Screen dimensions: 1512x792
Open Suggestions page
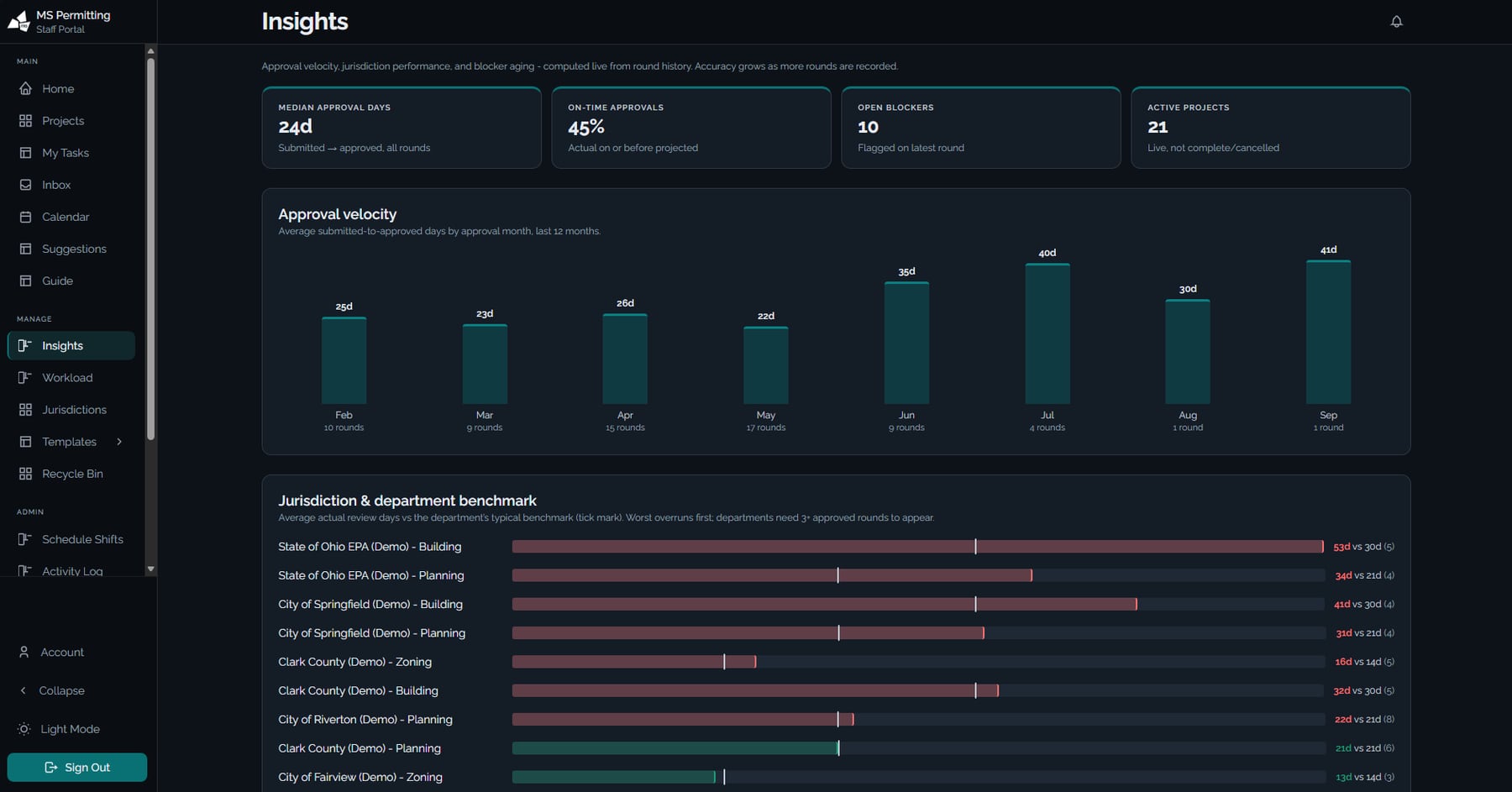pos(71,249)
